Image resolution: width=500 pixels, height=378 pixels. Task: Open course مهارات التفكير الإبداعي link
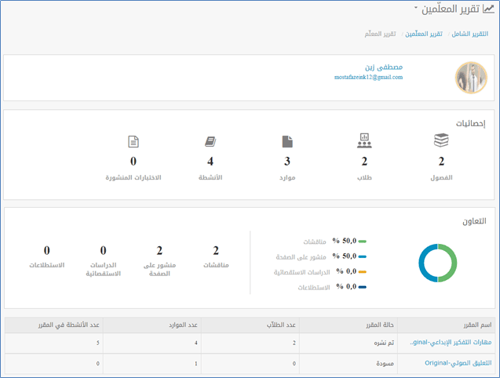tap(451, 342)
